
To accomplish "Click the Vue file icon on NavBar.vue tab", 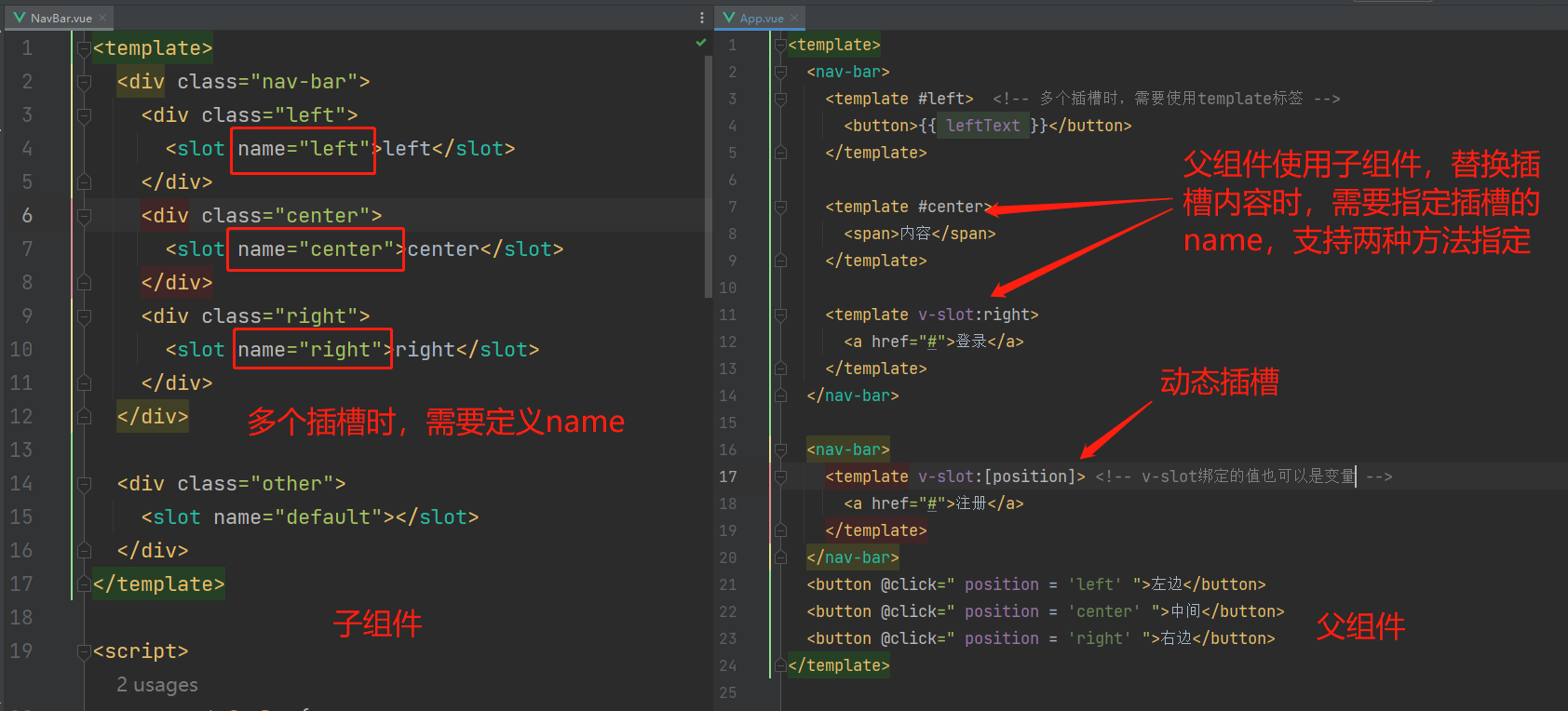I will click(20, 18).
